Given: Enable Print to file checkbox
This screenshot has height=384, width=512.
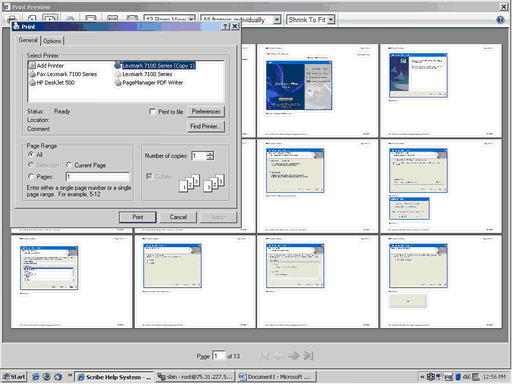Looking at the screenshot, I should pos(152,112).
